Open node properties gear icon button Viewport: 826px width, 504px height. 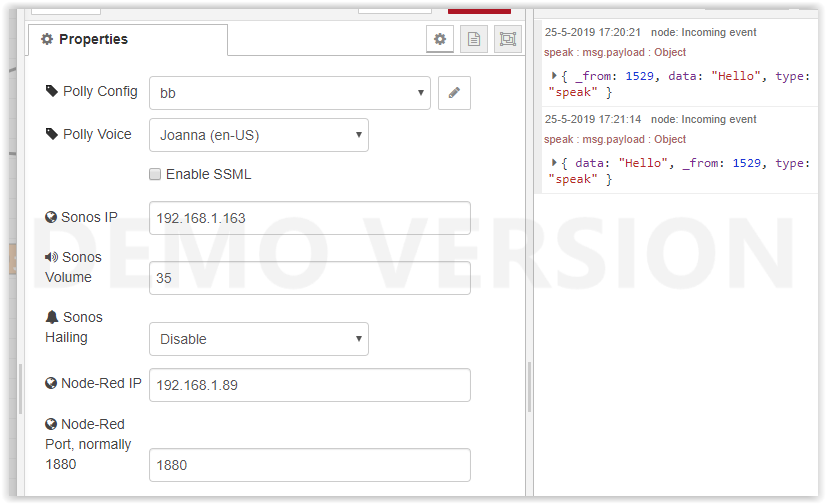440,39
